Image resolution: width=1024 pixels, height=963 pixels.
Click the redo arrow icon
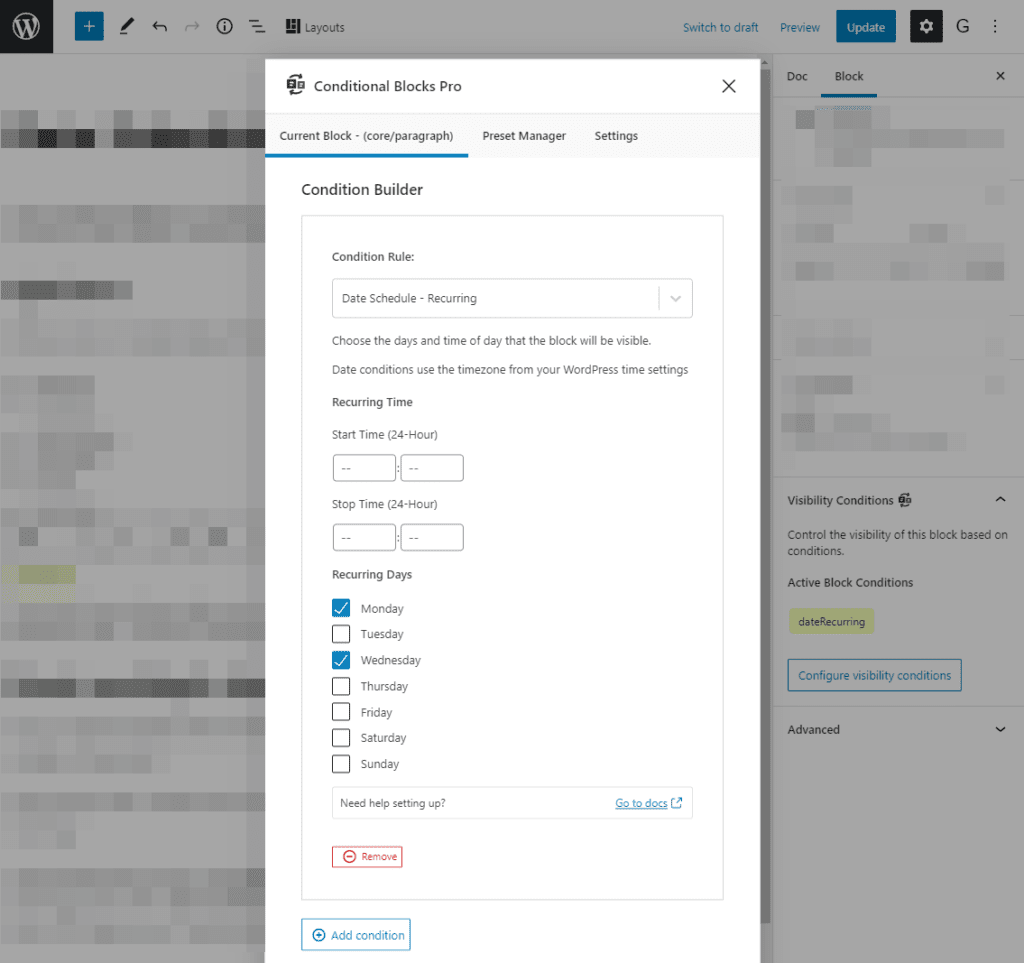pos(191,27)
